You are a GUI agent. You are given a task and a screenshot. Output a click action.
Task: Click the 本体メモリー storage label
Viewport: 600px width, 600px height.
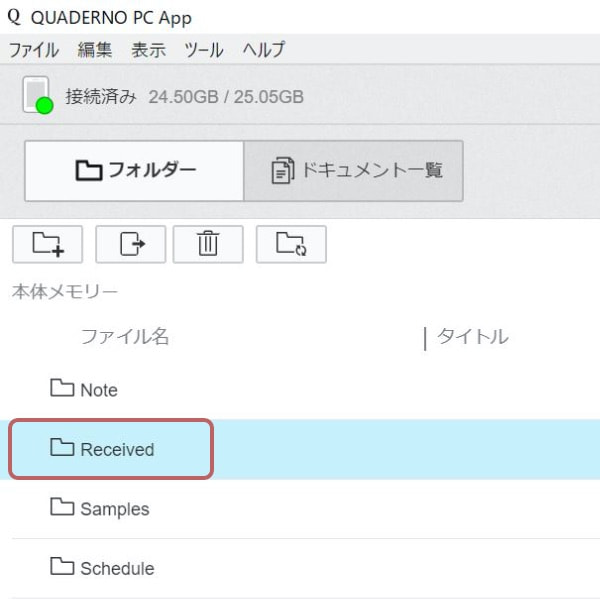[x=65, y=292]
